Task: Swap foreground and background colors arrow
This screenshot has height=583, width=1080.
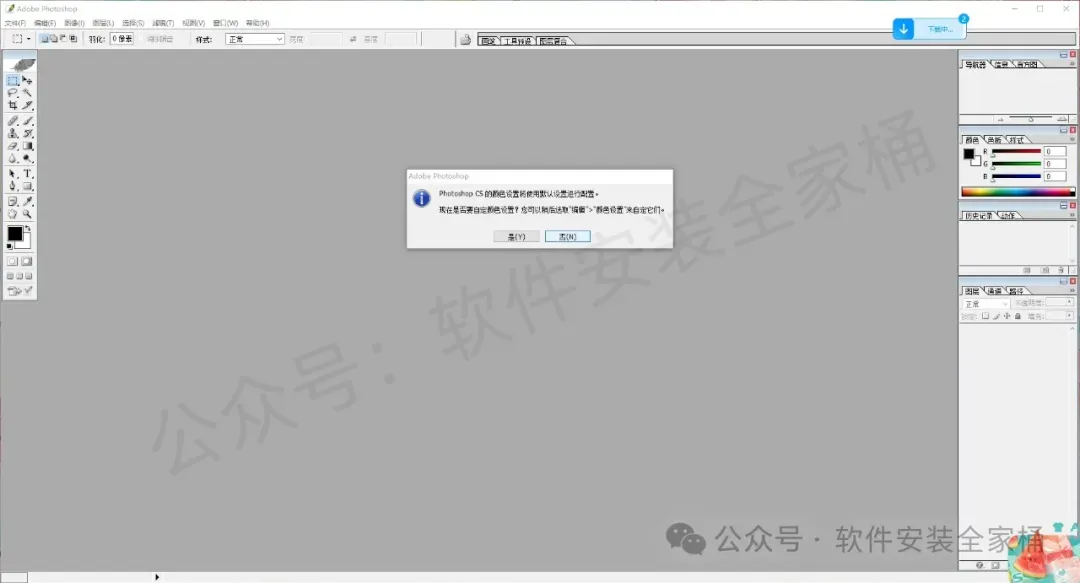Action: [28, 229]
